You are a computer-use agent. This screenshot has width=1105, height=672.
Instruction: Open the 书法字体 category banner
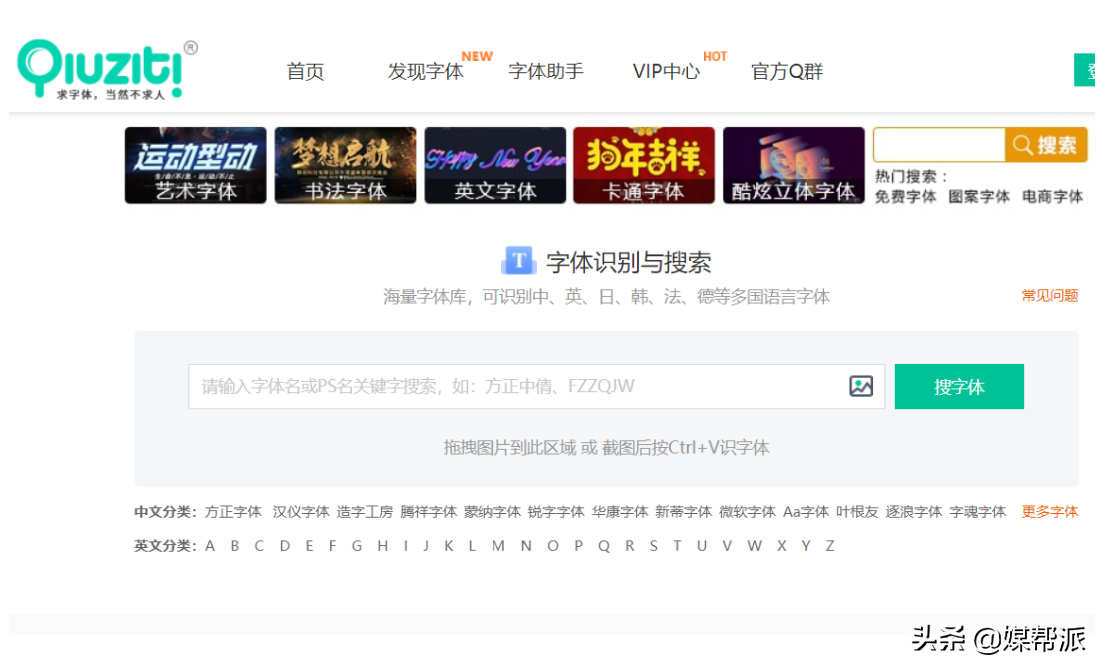[345, 166]
